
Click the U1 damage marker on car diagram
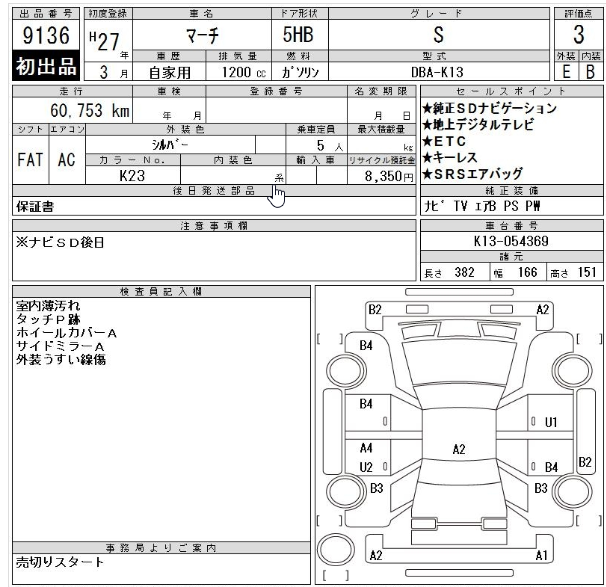[551, 421]
